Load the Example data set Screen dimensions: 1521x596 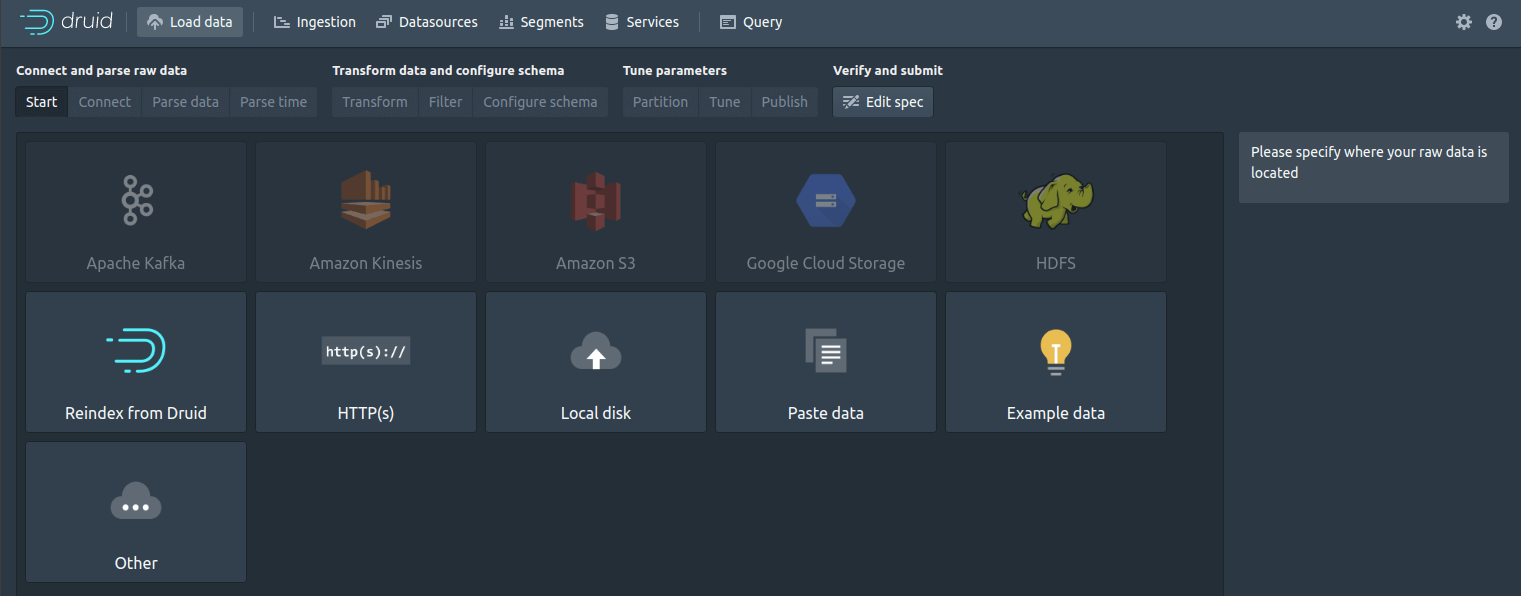[1055, 361]
